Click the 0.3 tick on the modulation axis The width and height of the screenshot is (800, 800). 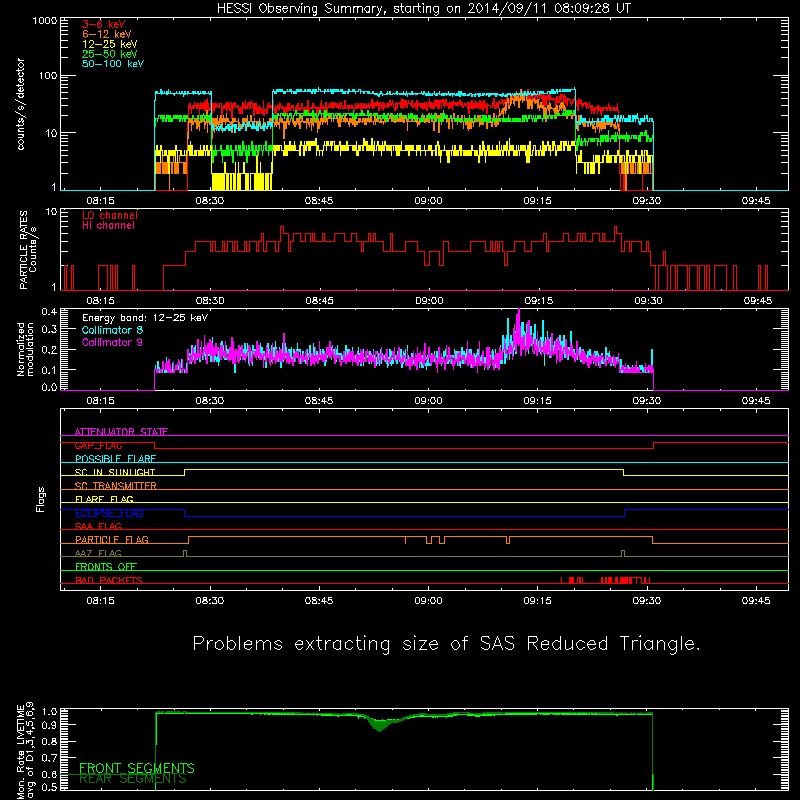[49, 330]
